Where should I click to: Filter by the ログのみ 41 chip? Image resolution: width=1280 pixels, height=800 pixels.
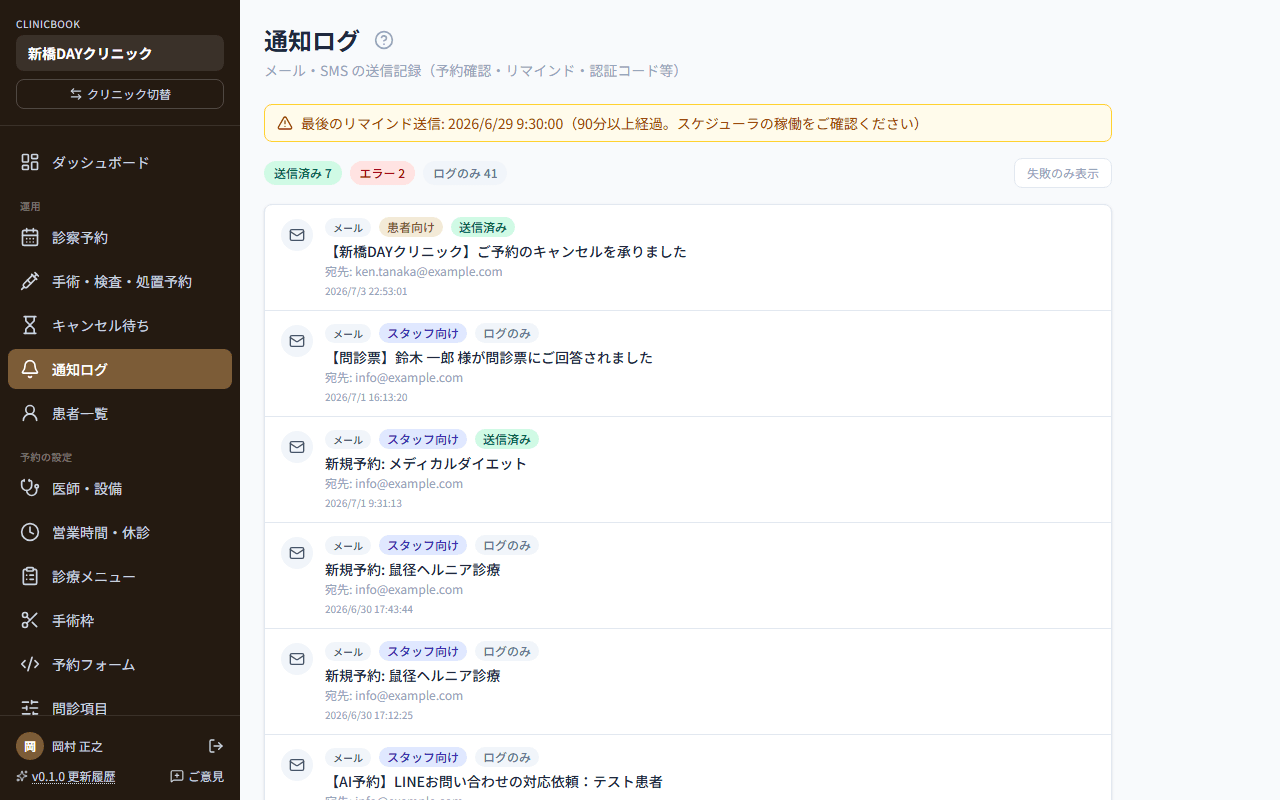(465, 173)
